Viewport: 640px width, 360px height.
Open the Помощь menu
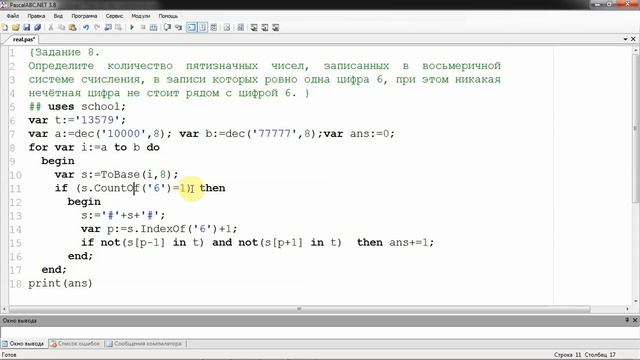[x=168, y=16]
